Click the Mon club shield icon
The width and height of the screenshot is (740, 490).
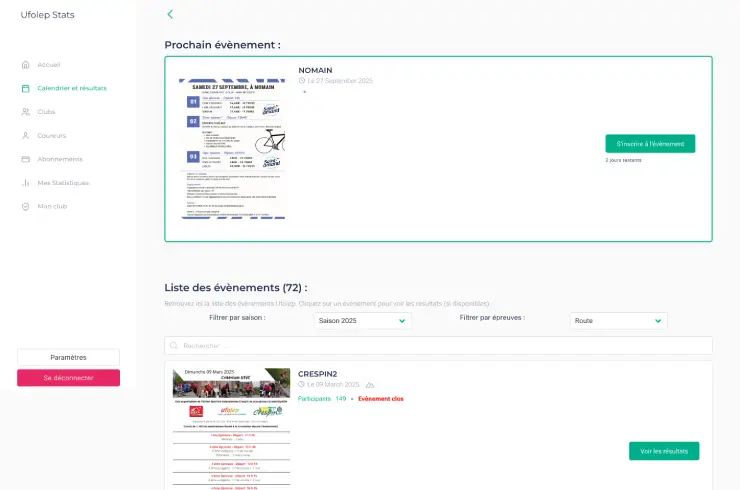point(25,206)
